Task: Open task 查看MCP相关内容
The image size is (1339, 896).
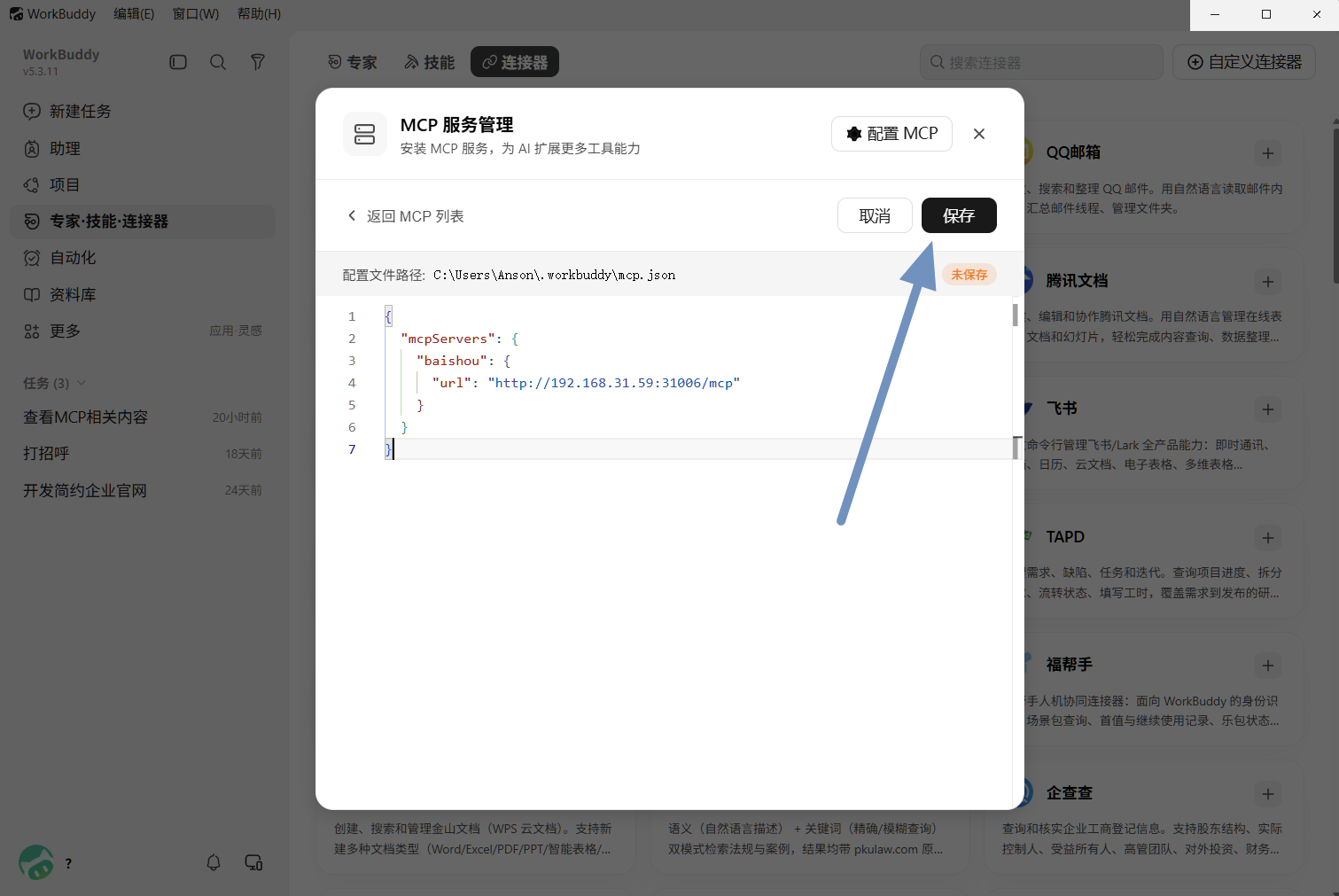Action: [x=143, y=417]
